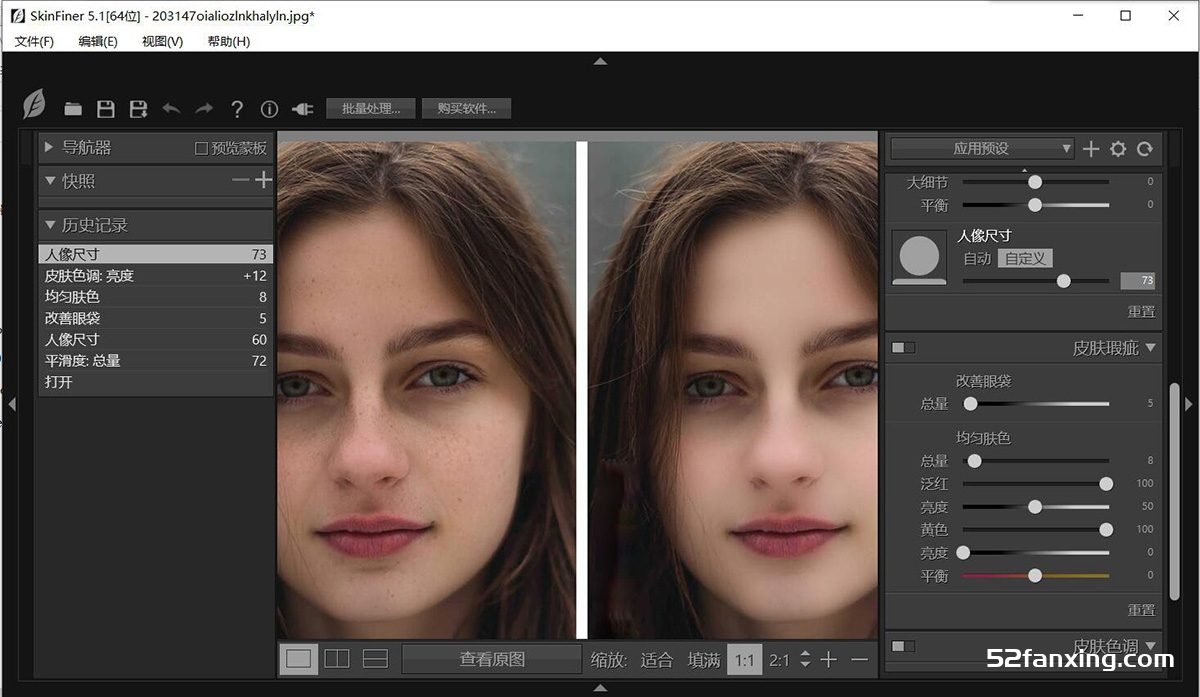Adjust the 黄色 slider
This screenshot has width=1200, height=697.
tap(1035, 530)
